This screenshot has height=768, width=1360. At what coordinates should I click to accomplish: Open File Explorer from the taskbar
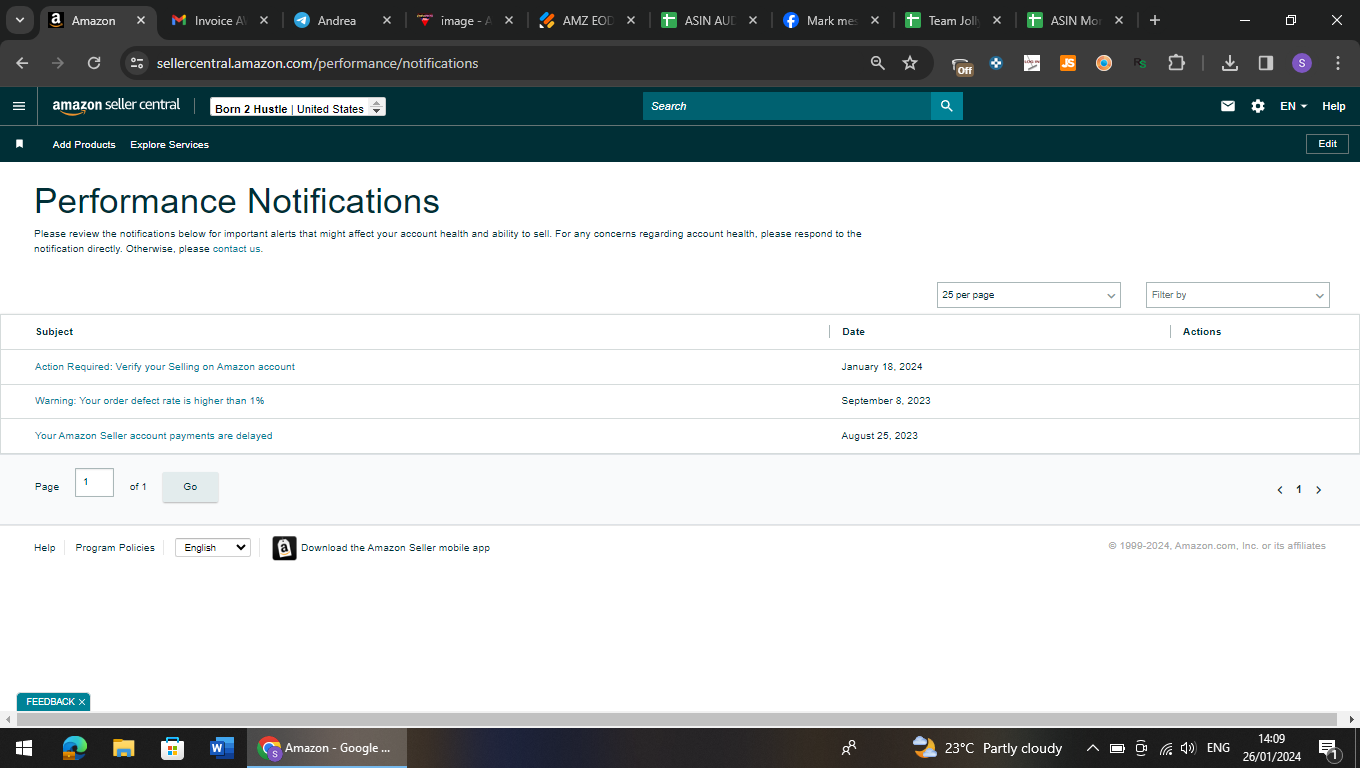coord(123,748)
